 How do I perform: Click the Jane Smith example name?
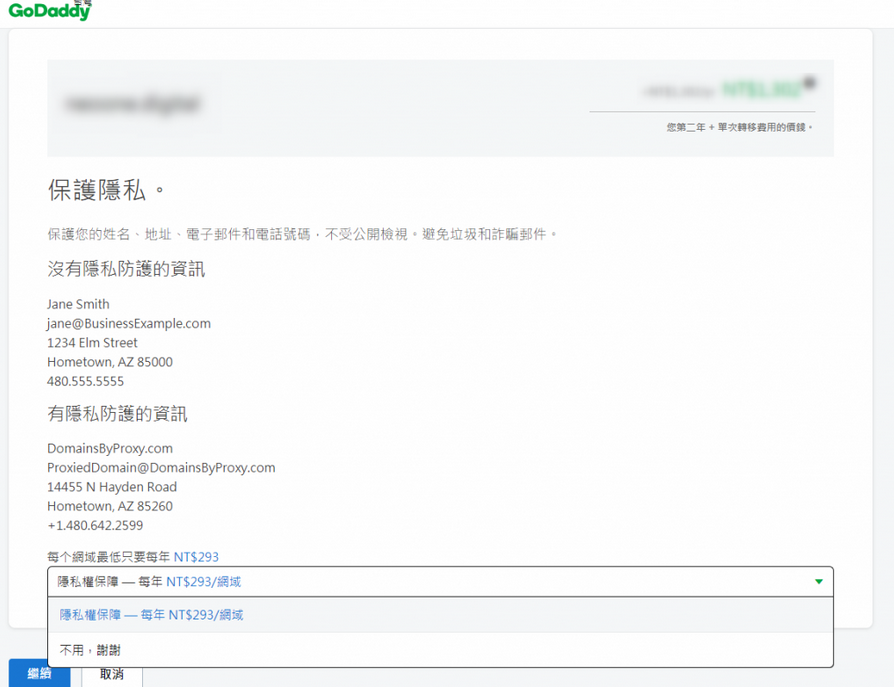(x=78, y=304)
